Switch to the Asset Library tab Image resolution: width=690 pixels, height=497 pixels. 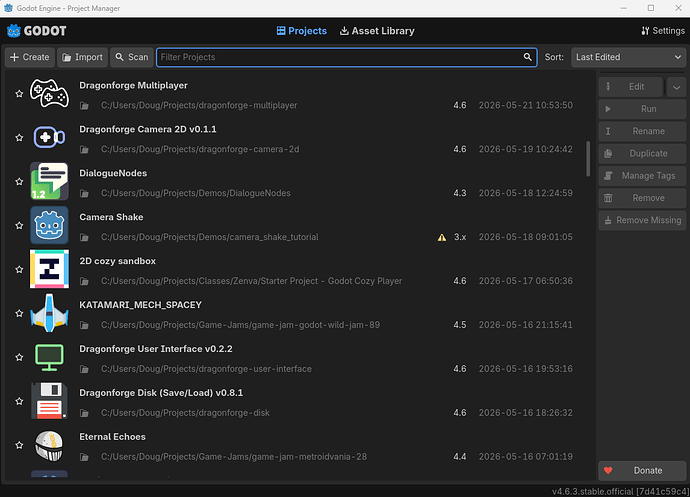tap(377, 31)
